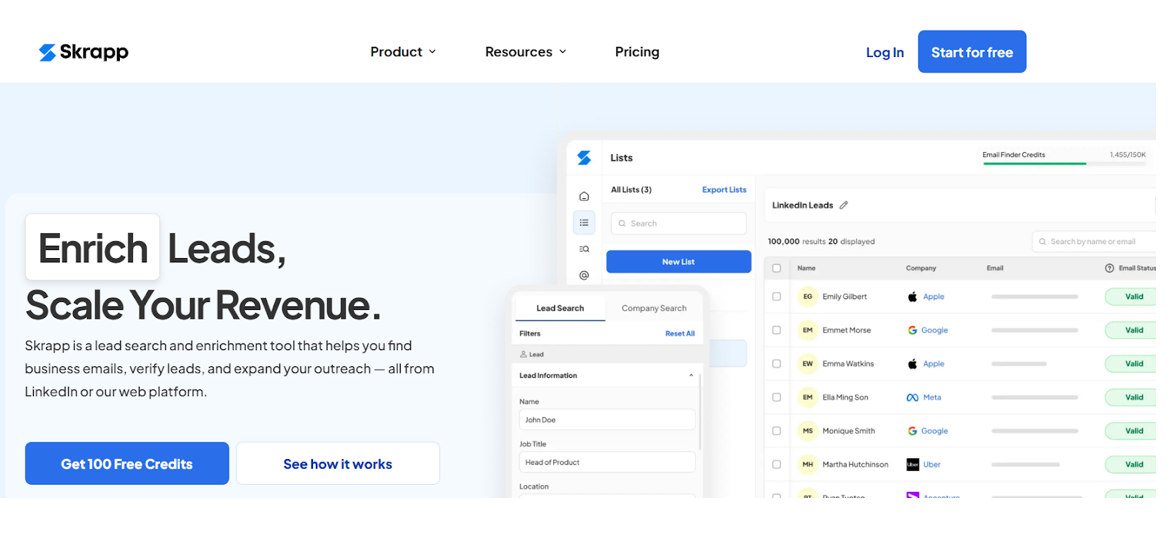Screen dimensions: 1176x544
Task: Click the See how it works button
Action: pyautogui.click(x=337, y=464)
